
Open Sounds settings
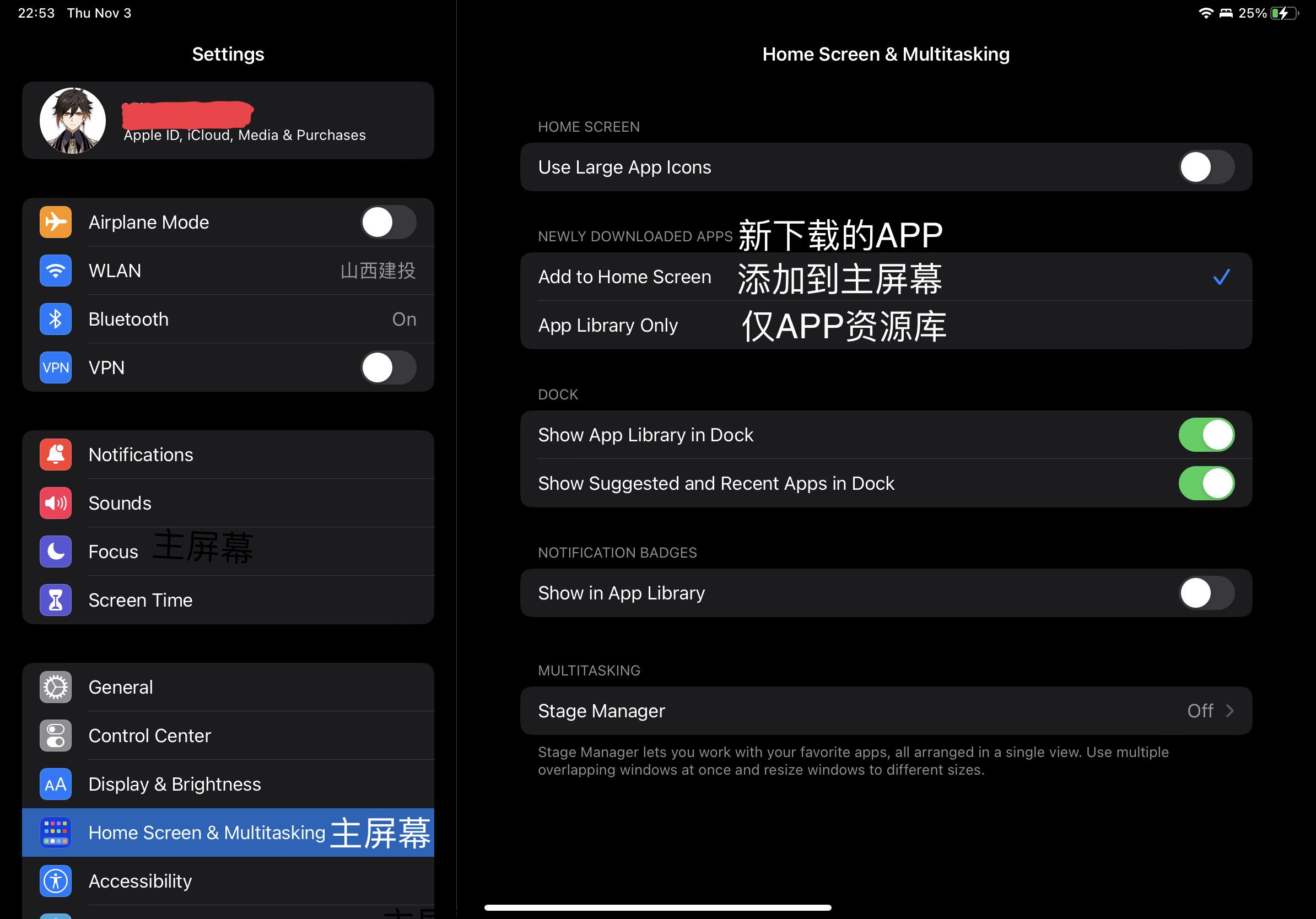coord(228,503)
